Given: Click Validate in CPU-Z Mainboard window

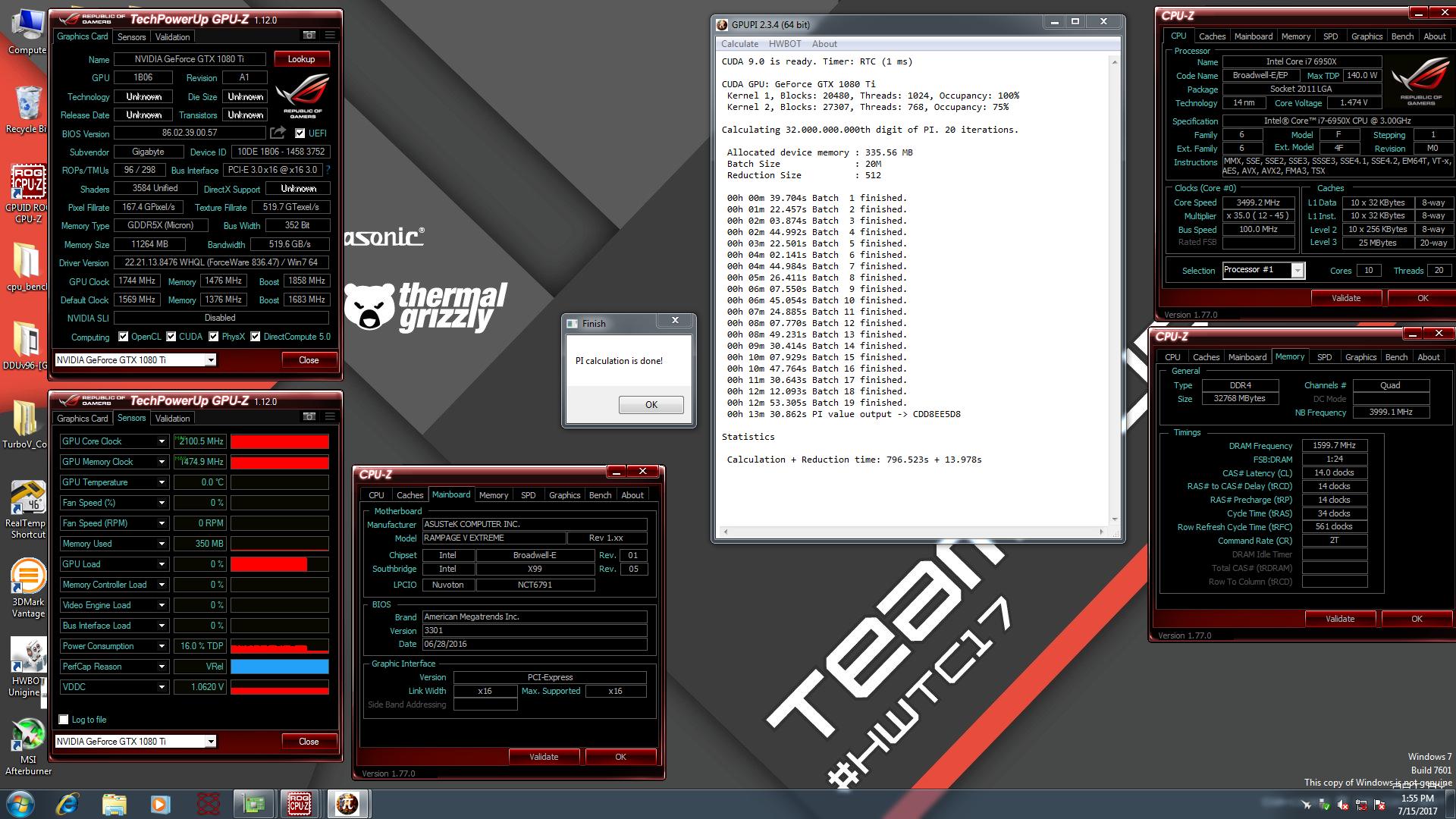Looking at the screenshot, I should [x=544, y=757].
